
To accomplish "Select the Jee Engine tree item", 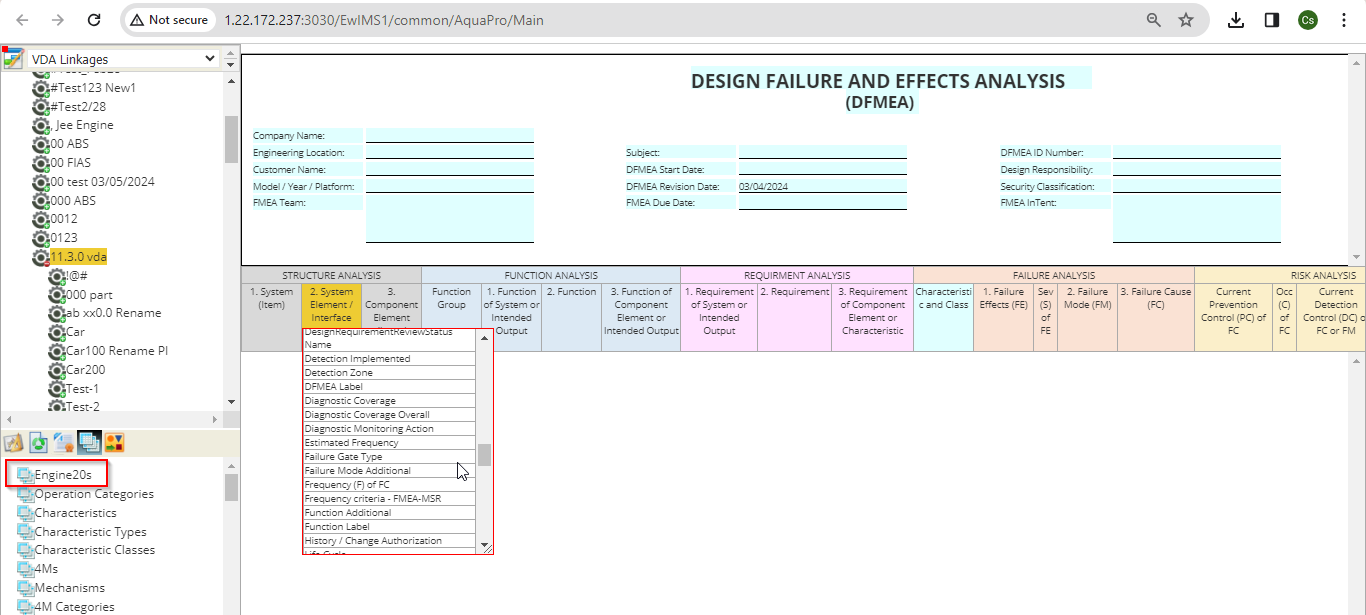I will (x=82, y=125).
